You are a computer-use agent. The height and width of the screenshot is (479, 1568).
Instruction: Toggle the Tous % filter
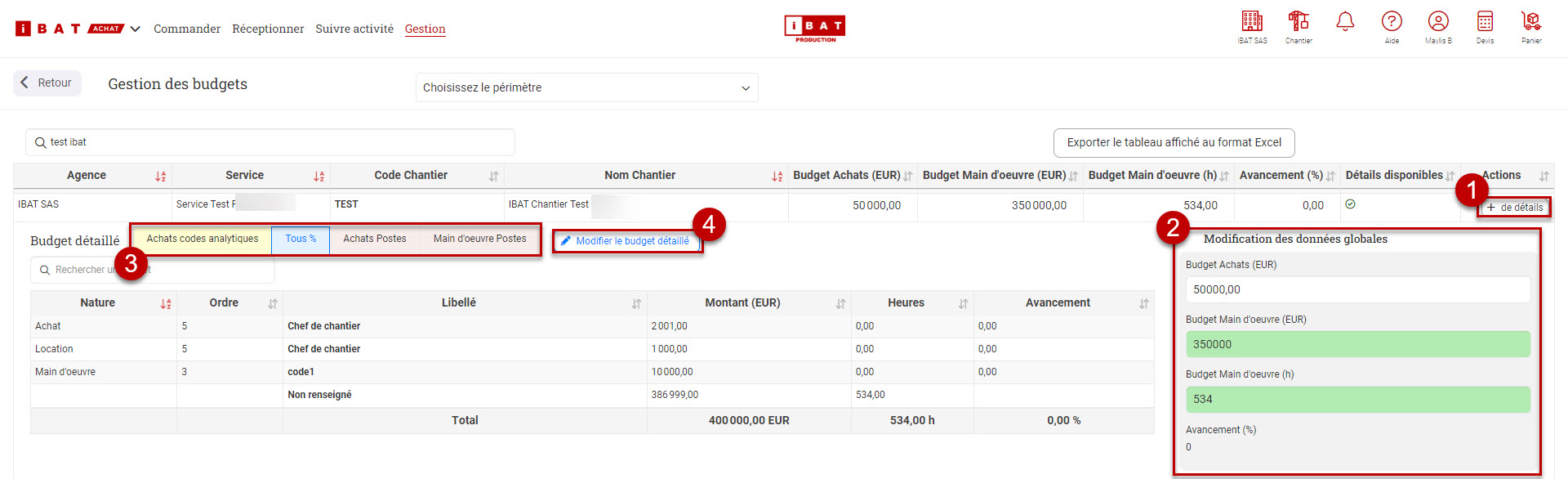pyautogui.click(x=301, y=239)
